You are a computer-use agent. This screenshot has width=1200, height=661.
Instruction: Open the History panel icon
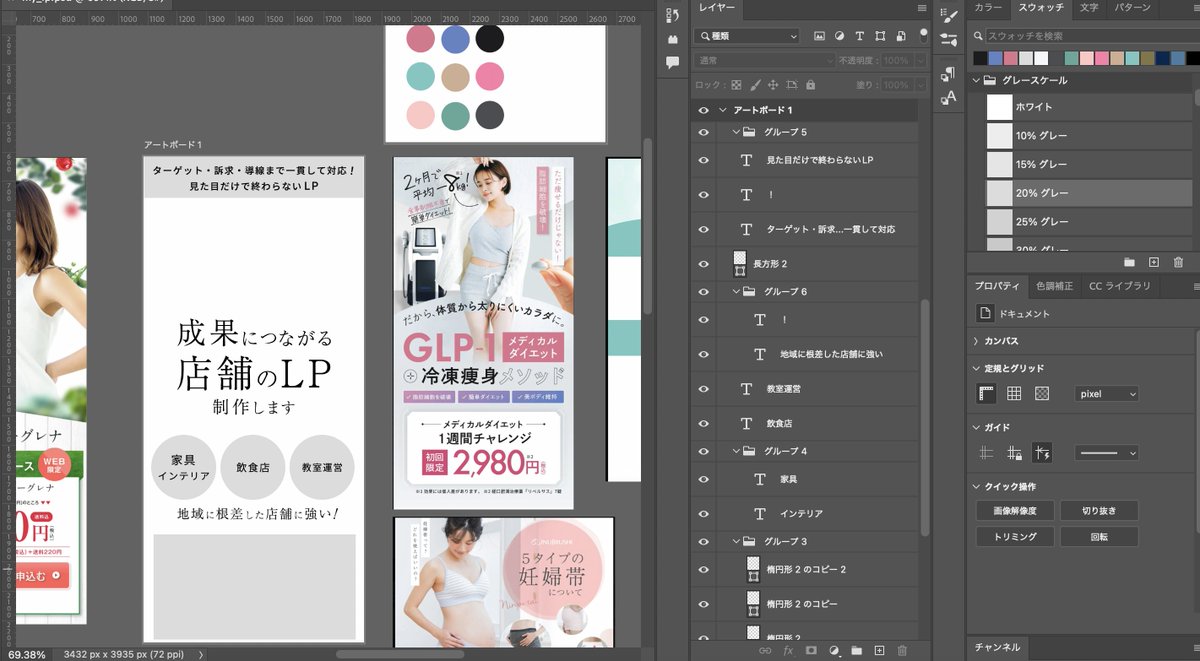[x=672, y=14]
